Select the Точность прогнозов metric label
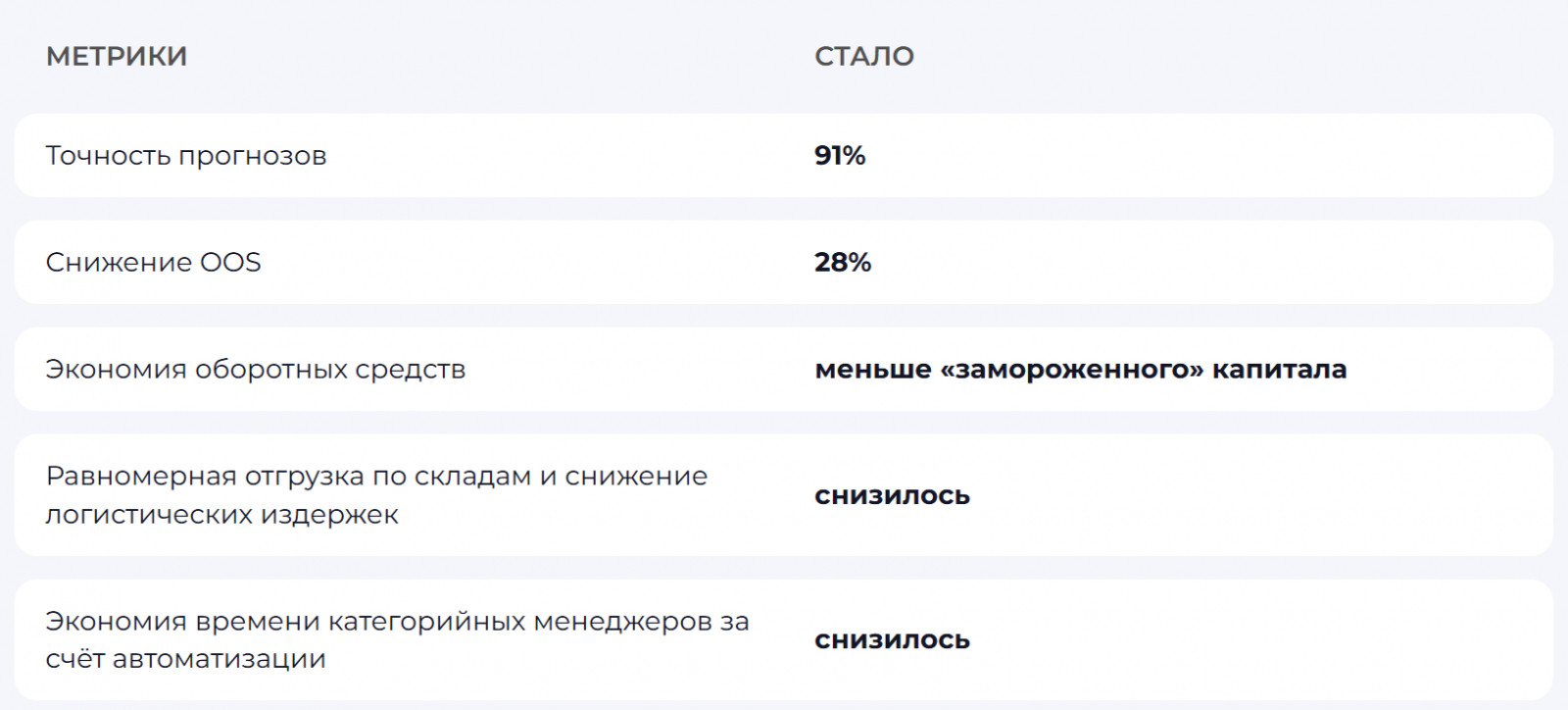 [185, 156]
